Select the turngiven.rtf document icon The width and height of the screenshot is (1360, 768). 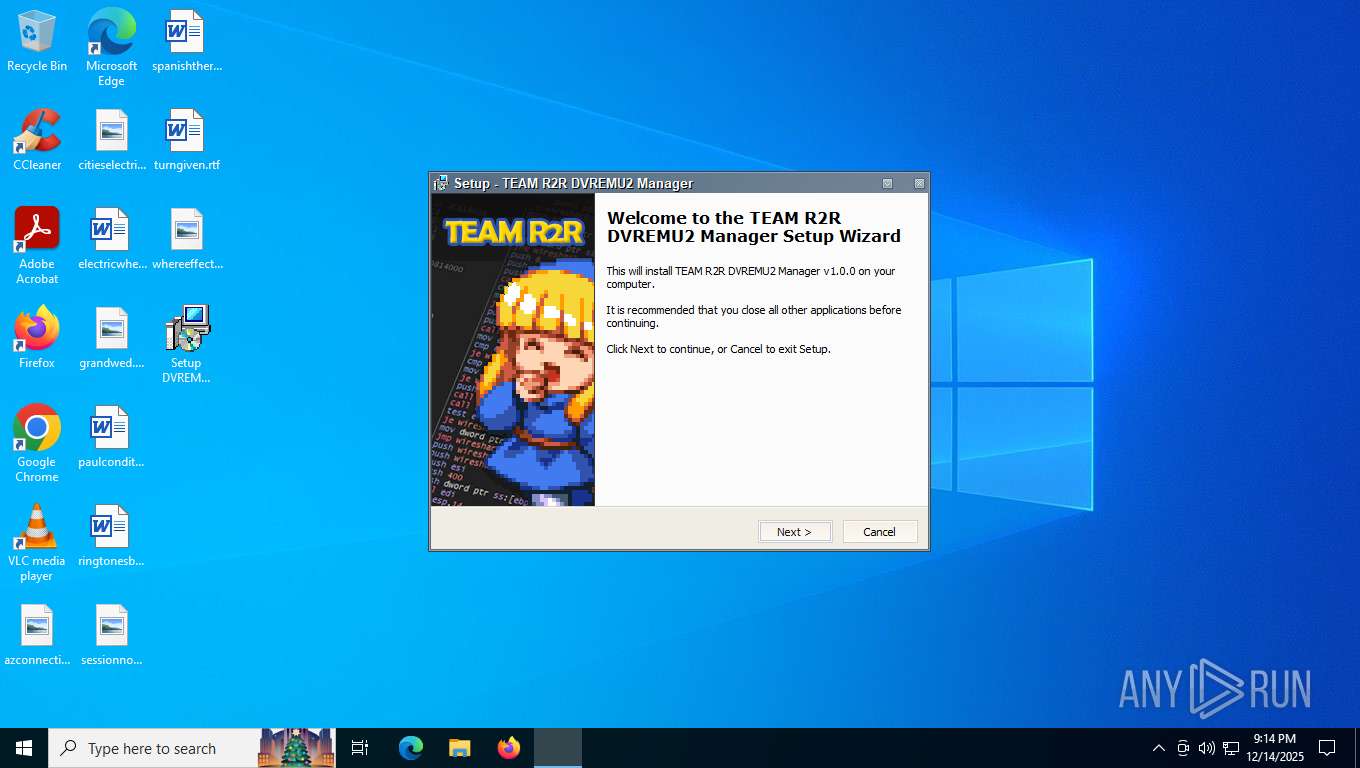(186, 141)
